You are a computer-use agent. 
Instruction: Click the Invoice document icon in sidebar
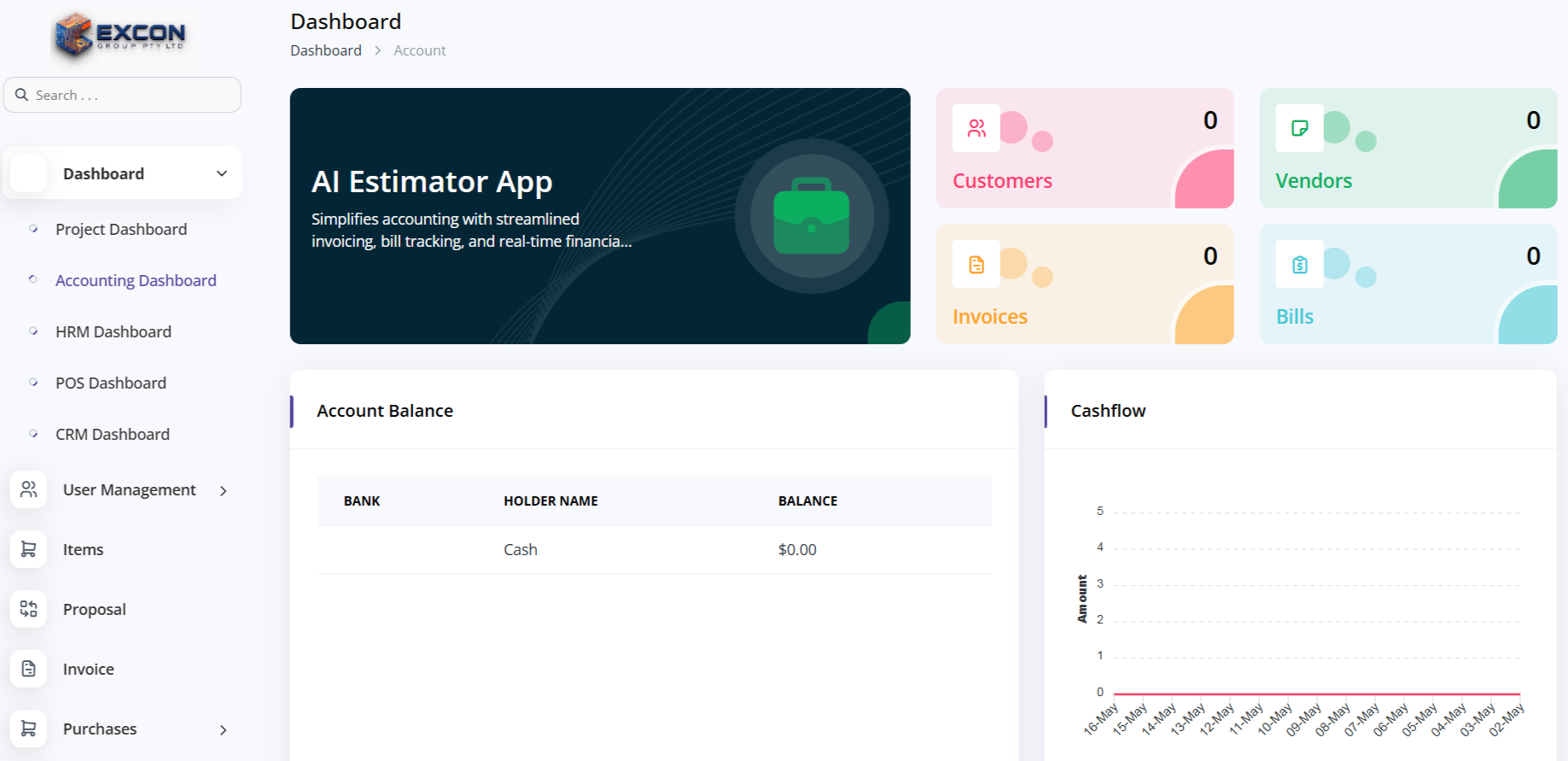(x=29, y=669)
